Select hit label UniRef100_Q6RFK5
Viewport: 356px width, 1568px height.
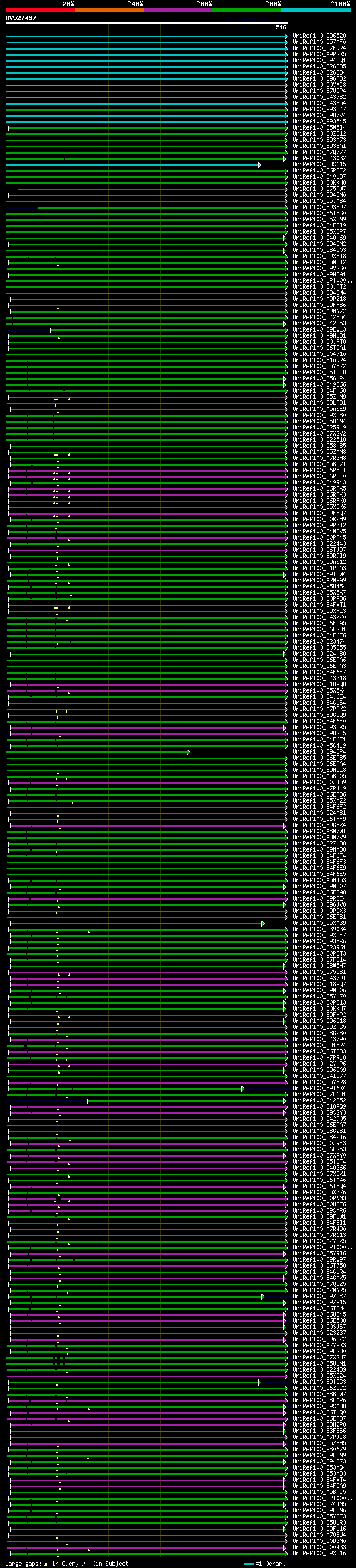(319, 489)
